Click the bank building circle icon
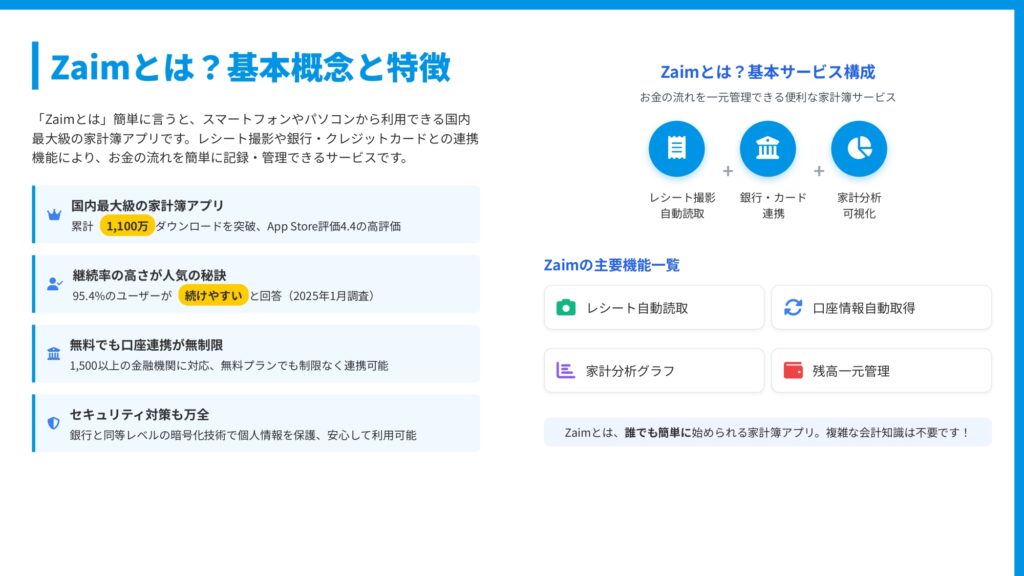The width and height of the screenshot is (1024, 576). pos(768,149)
